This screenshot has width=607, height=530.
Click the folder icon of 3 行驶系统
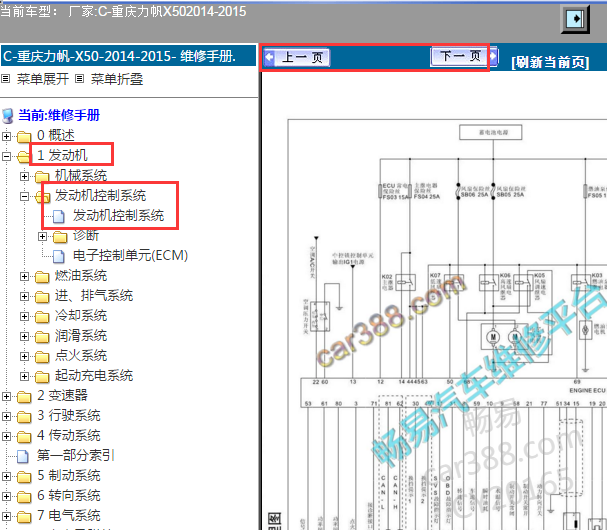[x=24, y=417]
